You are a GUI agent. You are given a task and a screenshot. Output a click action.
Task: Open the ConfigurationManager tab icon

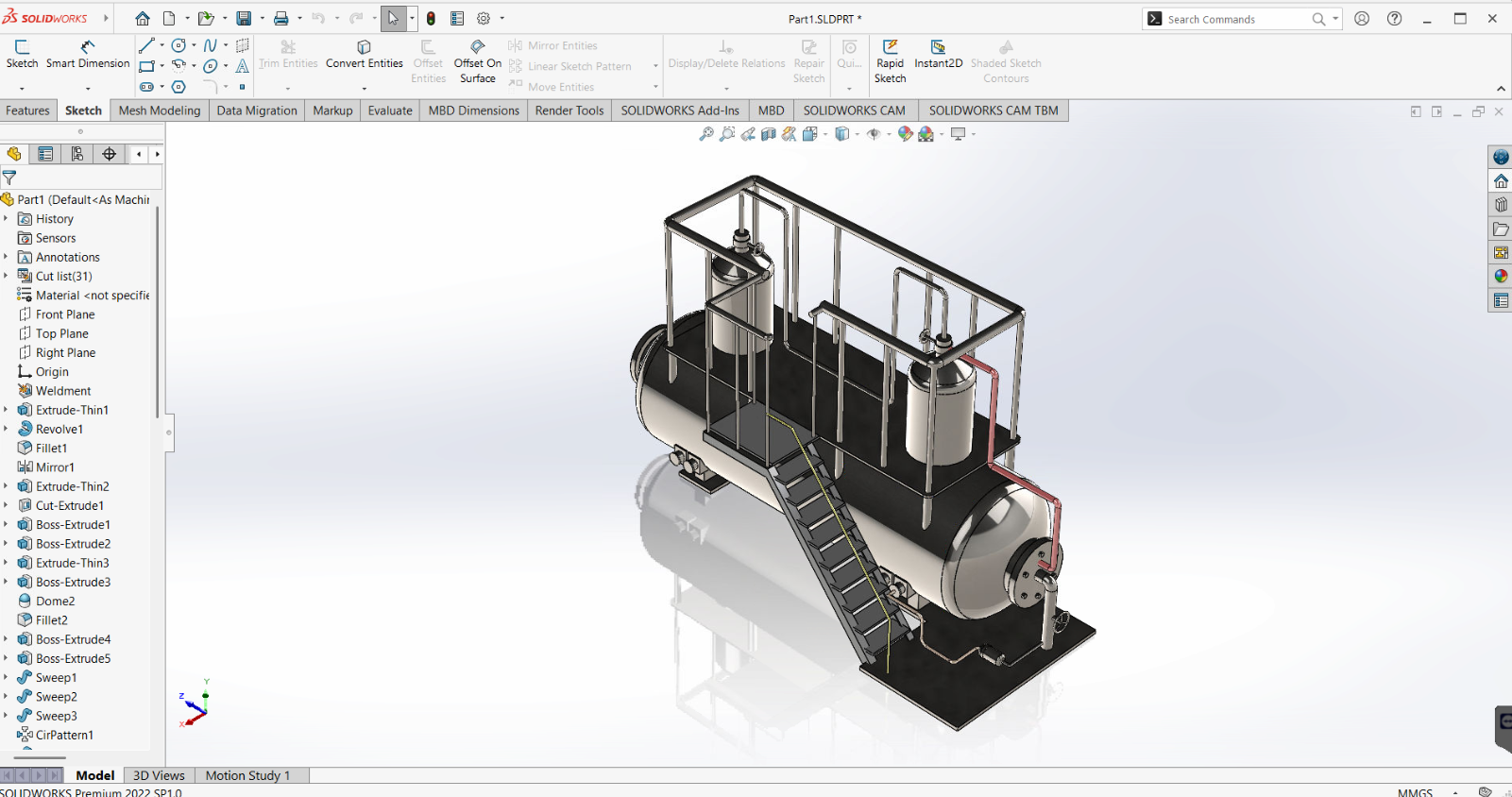77,154
